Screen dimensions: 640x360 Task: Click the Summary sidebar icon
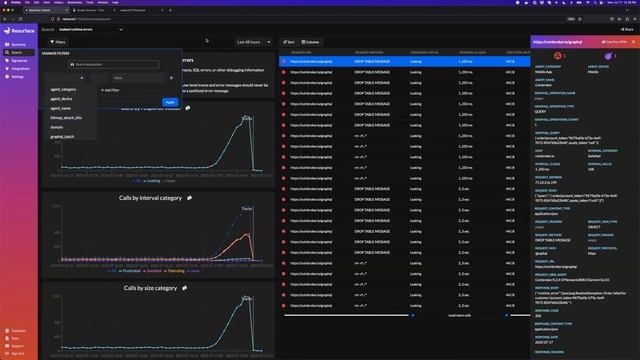pyautogui.click(x=7, y=44)
